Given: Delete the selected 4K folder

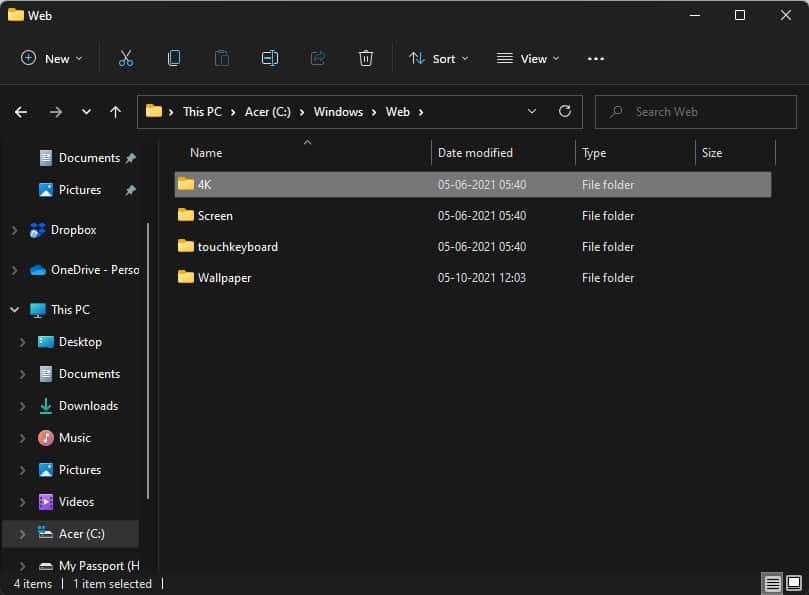Looking at the screenshot, I should [x=366, y=58].
